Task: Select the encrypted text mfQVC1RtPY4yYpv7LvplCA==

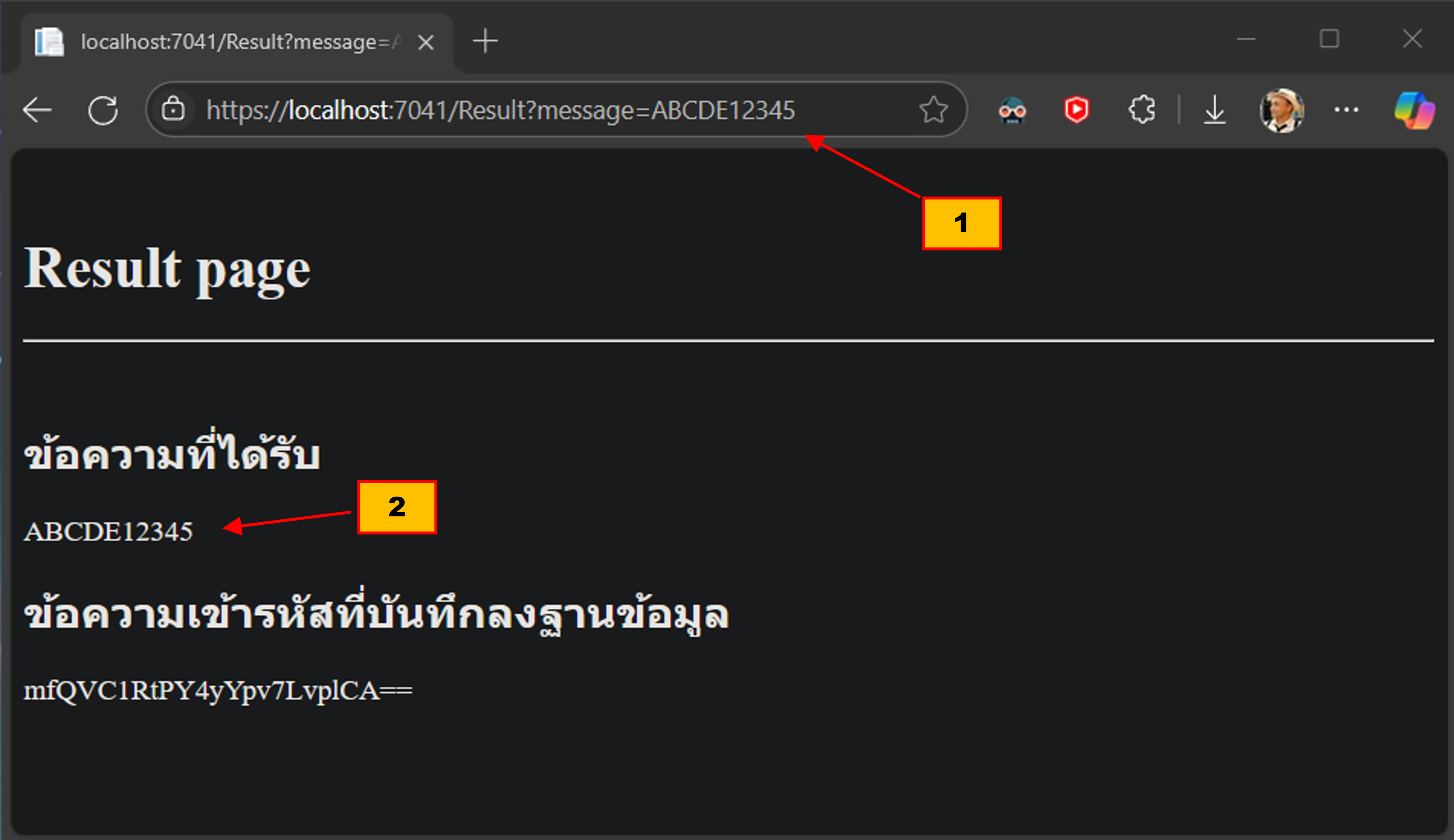Action: [218, 690]
